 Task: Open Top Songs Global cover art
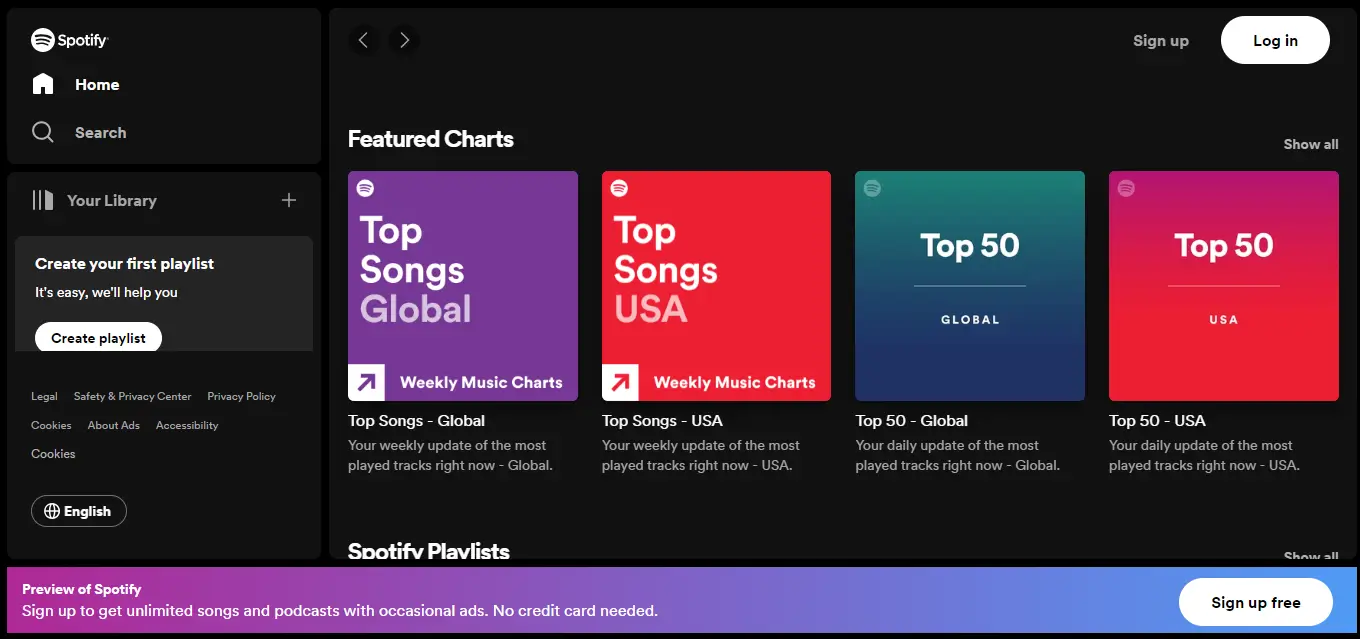(x=463, y=286)
